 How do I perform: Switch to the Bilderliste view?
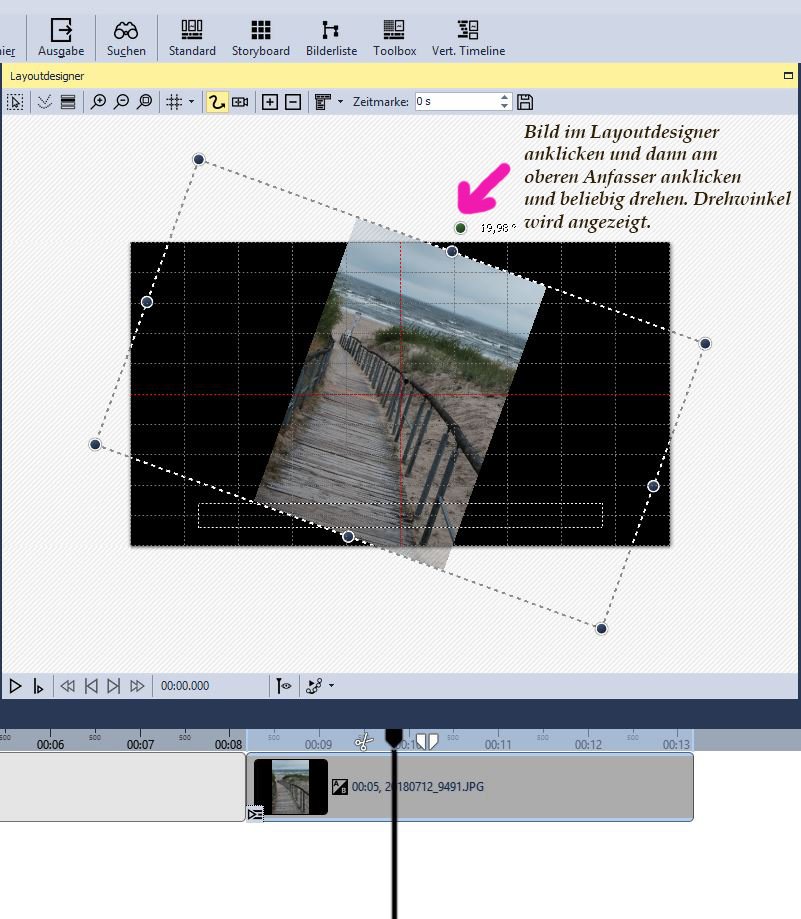pos(331,37)
